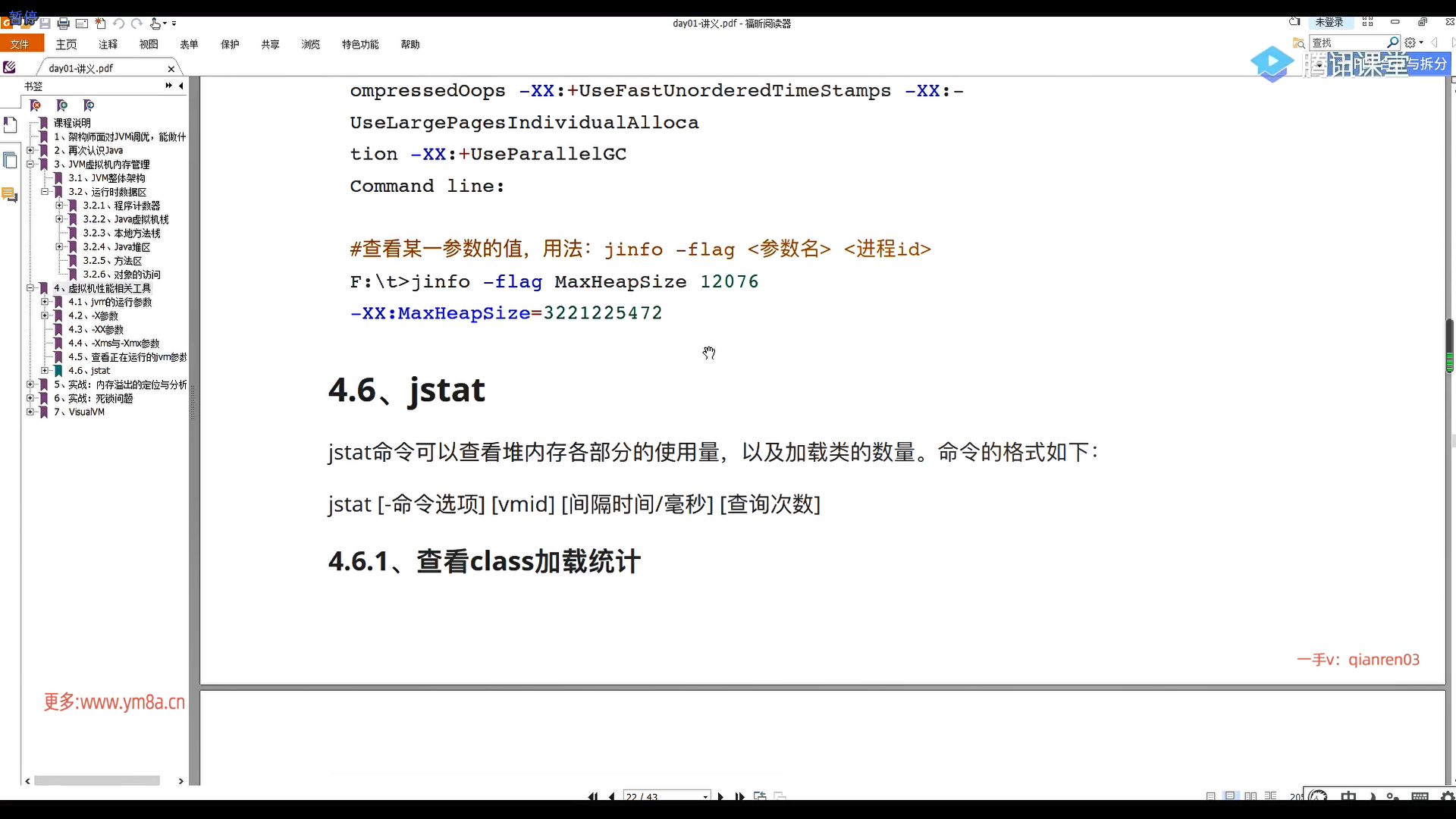1456x819 pixels.
Task: Collapse the bookmark panel with left arrow
Action: pos(181,86)
